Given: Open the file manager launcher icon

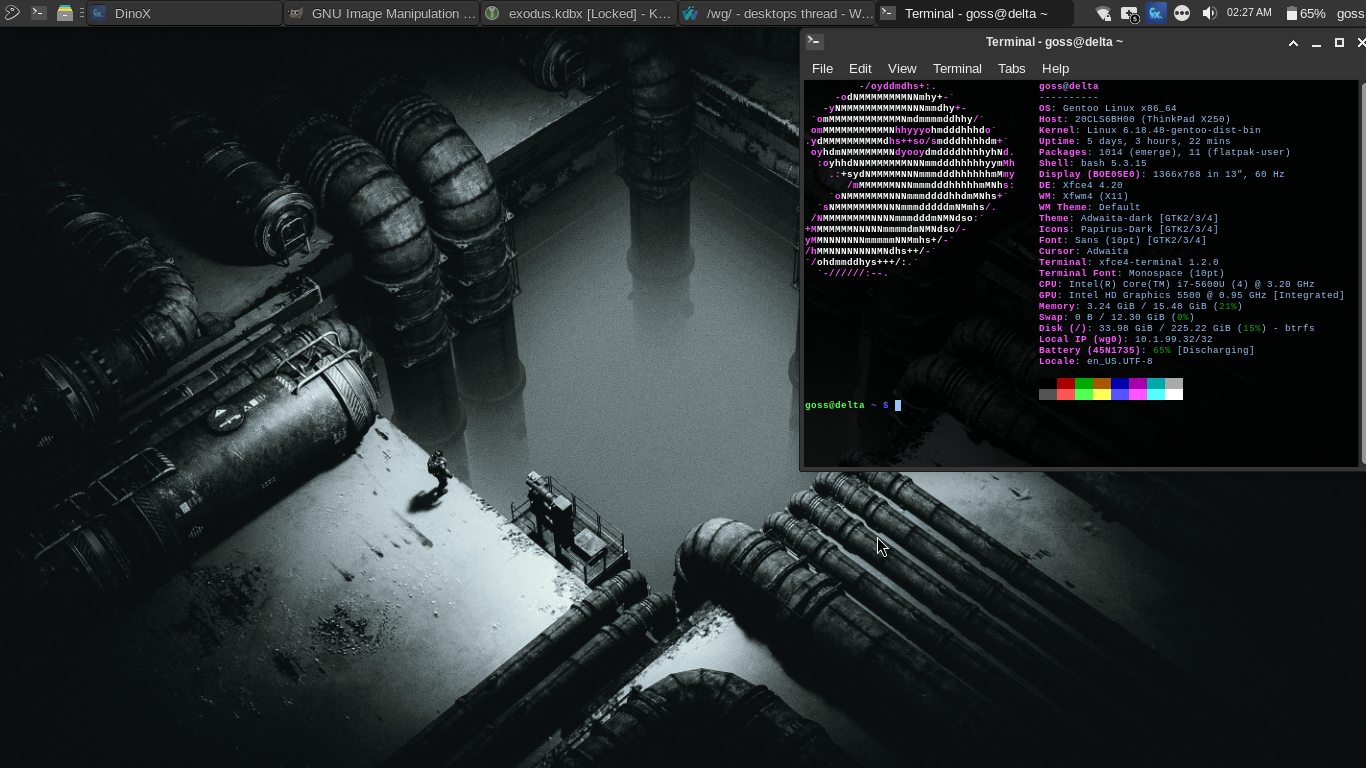Looking at the screenshot, I should tap(64, 13).
